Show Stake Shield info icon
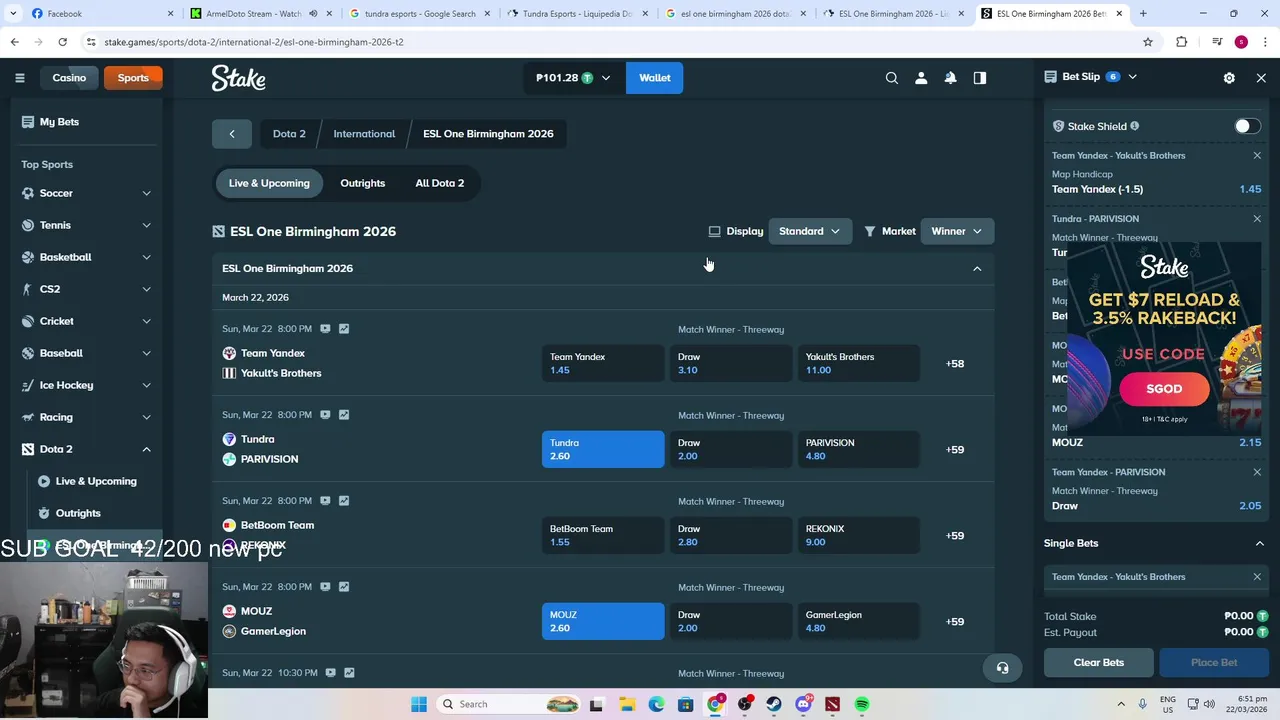The image size is (1280, 720). (1134, 126)
